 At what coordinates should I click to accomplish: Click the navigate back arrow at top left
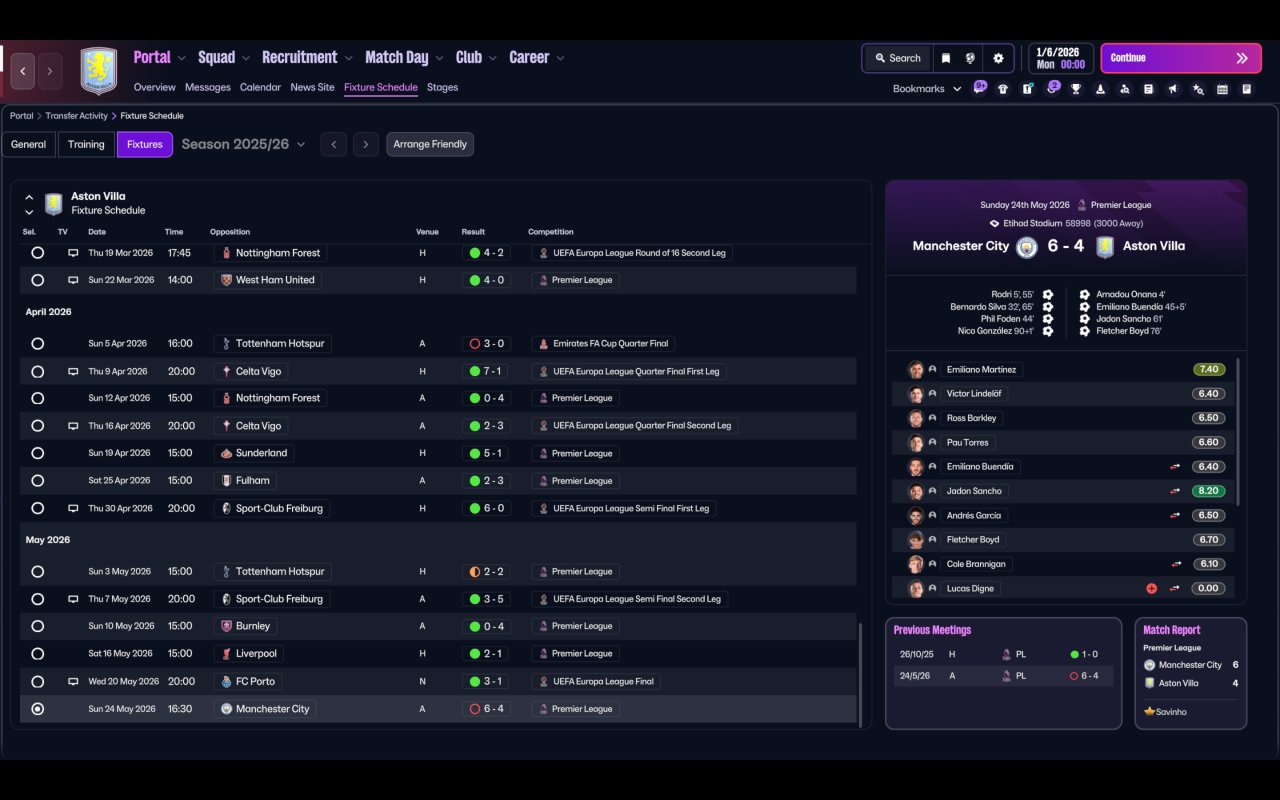pyautogui.click(x=23, y=71)
